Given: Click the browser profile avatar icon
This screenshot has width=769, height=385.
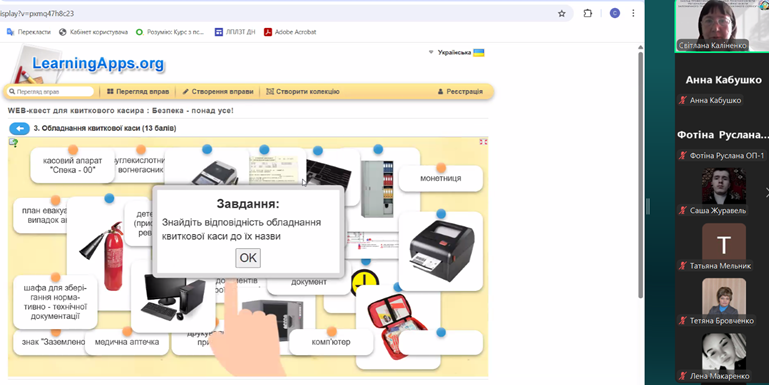Looking at the screenshot, I should [x=615, y=13].
